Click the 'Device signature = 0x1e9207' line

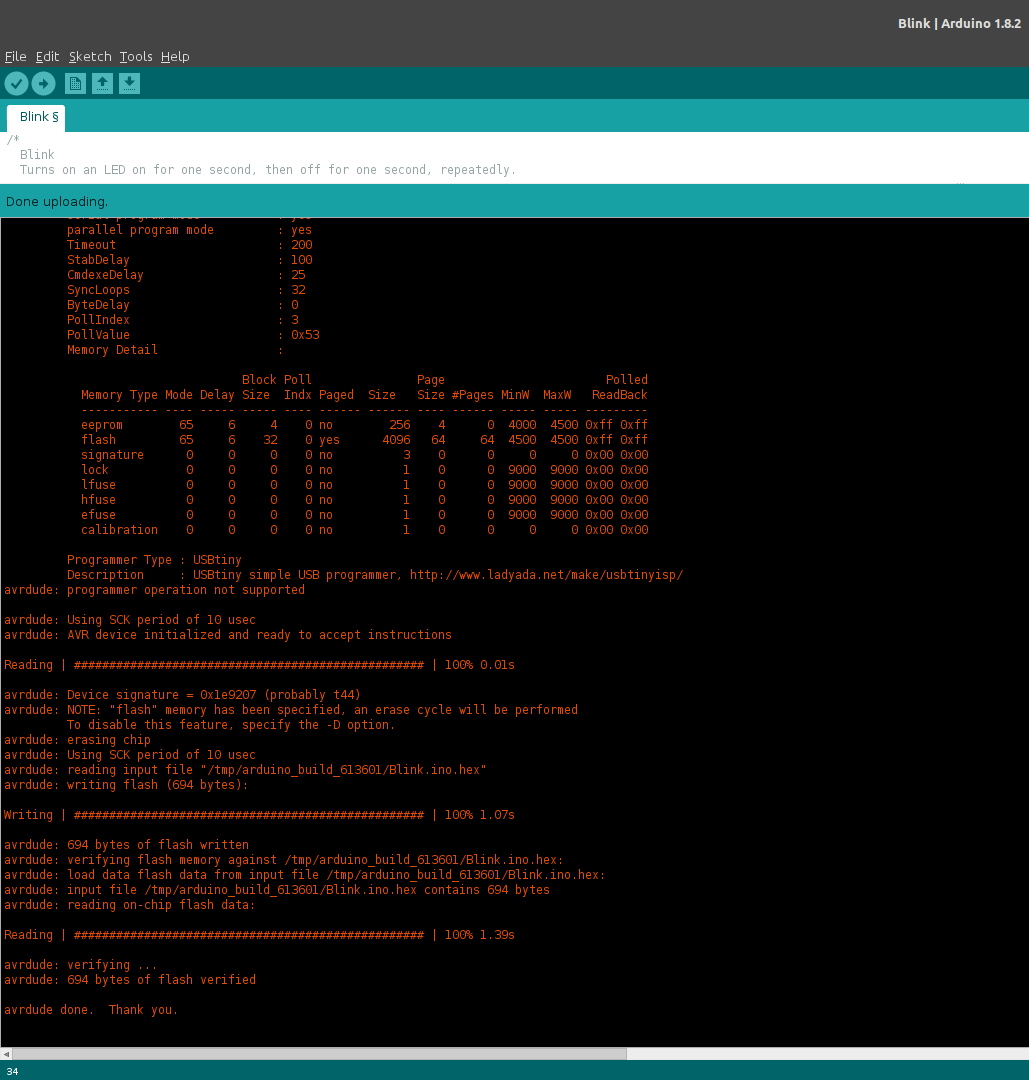click(183, 695)
